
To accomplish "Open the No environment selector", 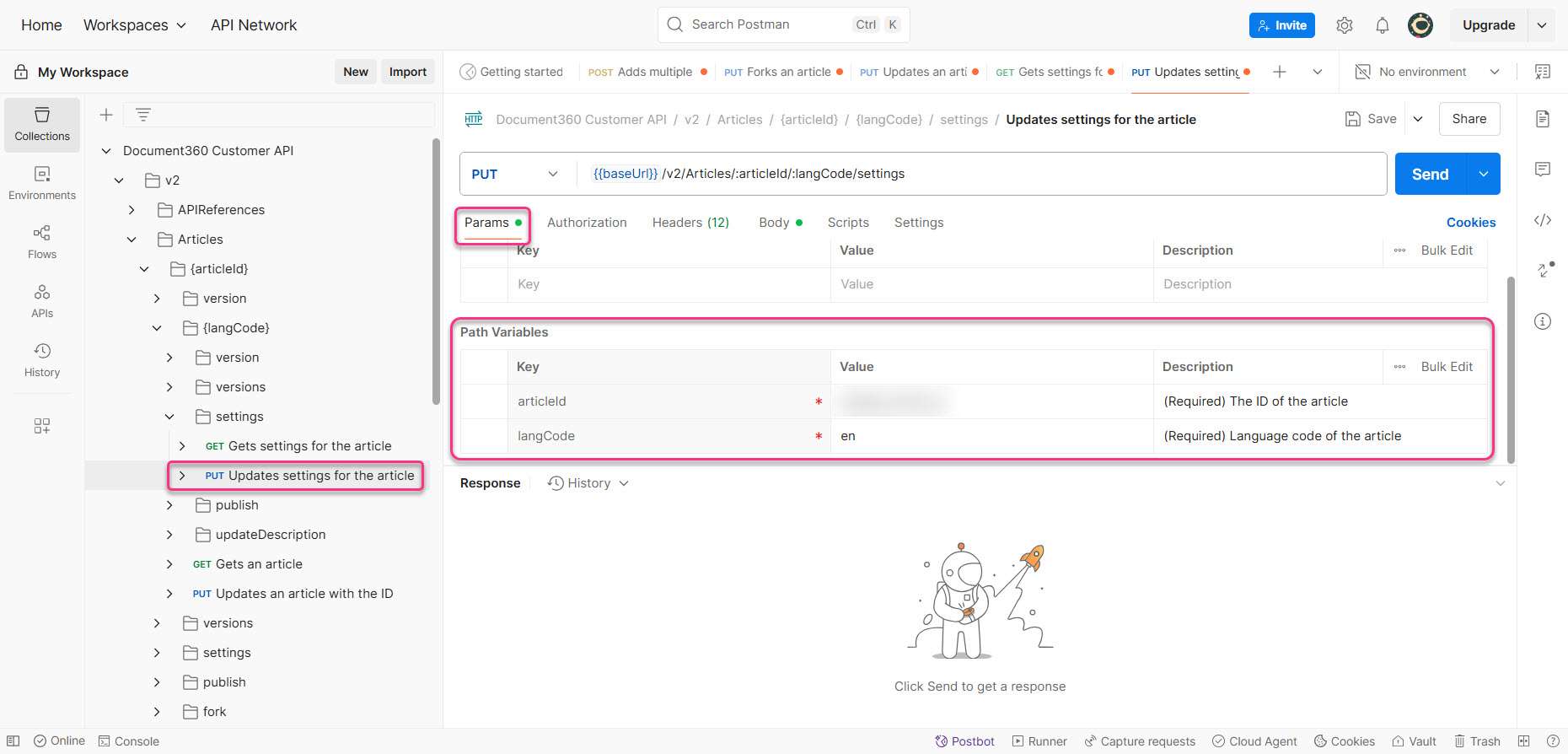I will point(1427,72).
